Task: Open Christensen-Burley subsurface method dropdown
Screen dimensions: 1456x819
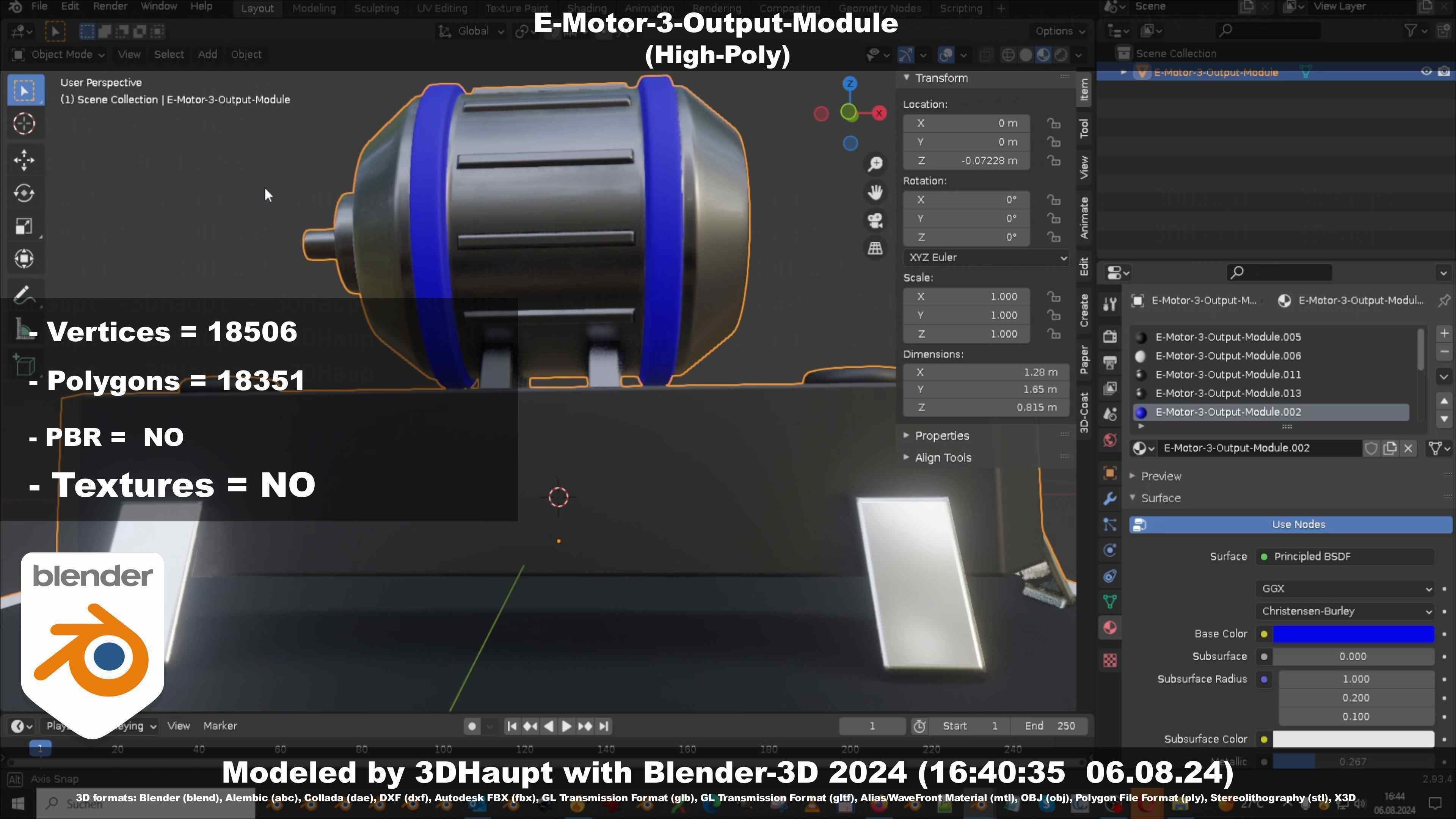Action: (1345, 612)
